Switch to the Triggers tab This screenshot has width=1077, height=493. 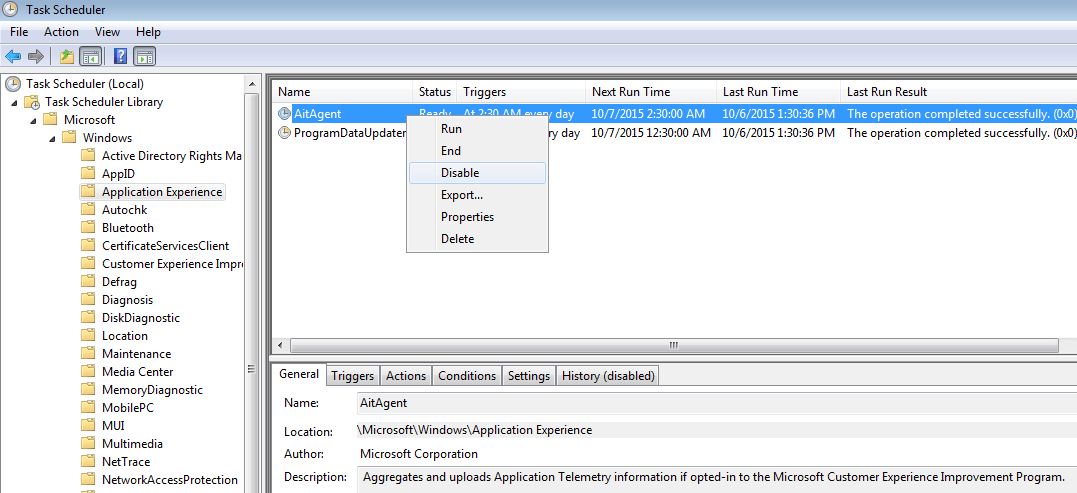coord(352,376)
